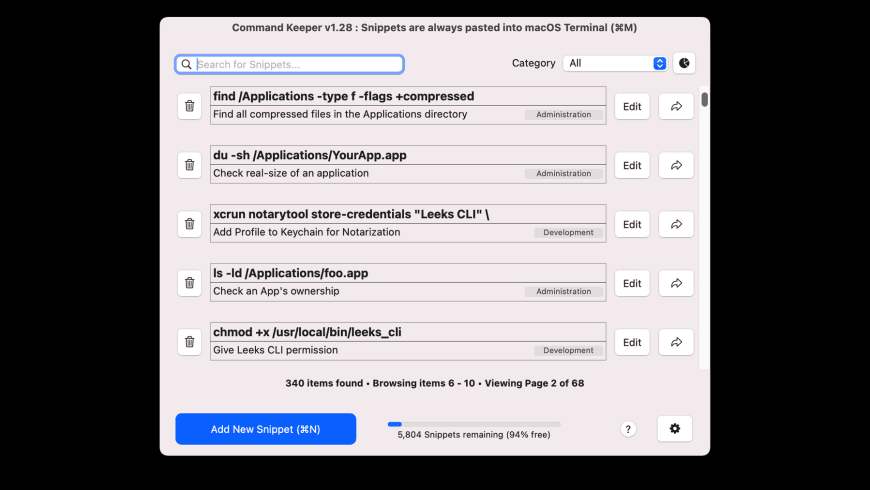Click Development tag on chmod +x snippet
This screenshot has width=870, height=490.
(568, 350)
